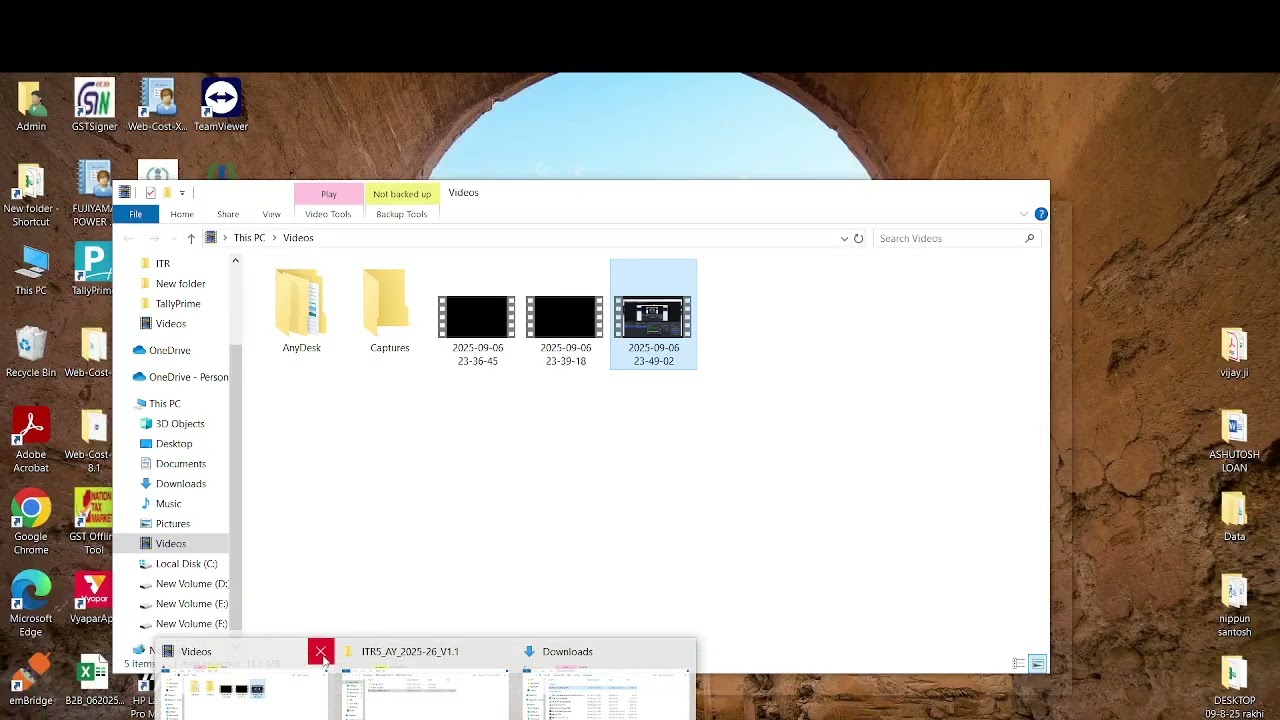Switch to the Home ribbon tab
1280x720 pixels.
click(x=182, y=214)
